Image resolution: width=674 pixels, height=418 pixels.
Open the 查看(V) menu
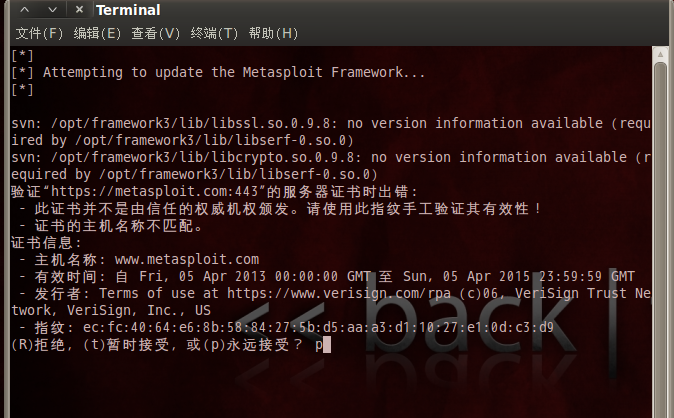pyautogui.click(x=155, y=33)
